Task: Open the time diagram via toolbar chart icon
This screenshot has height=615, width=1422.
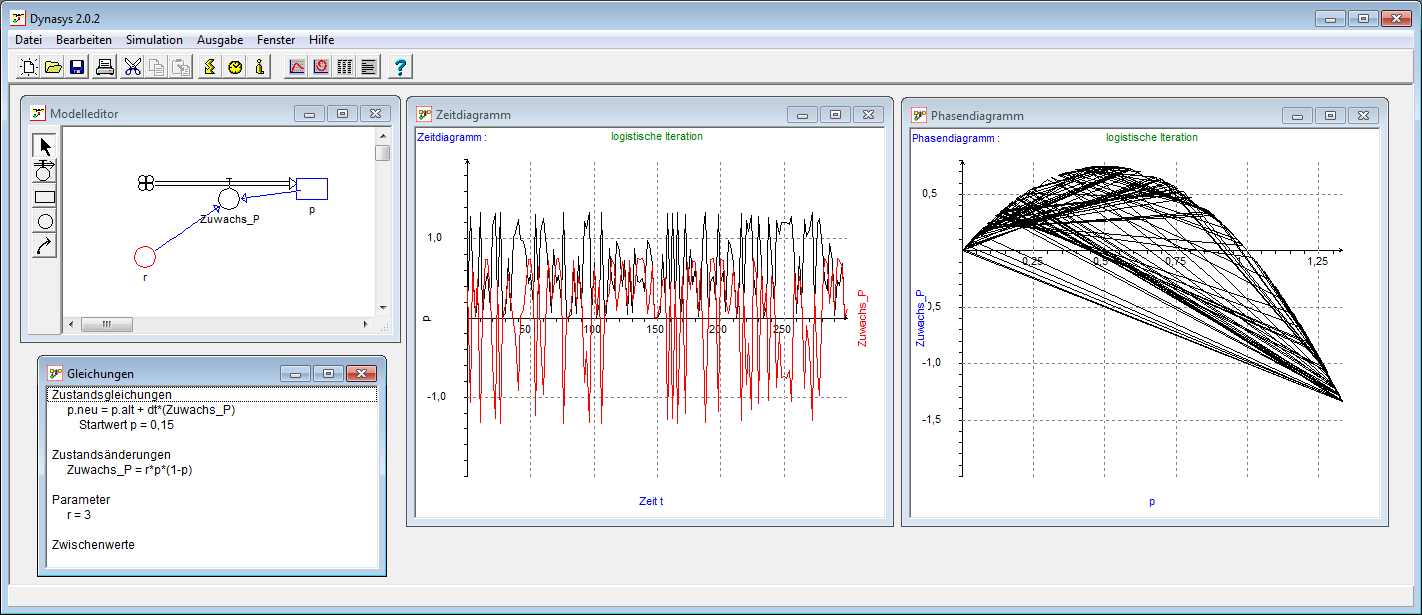Action: 297,67
